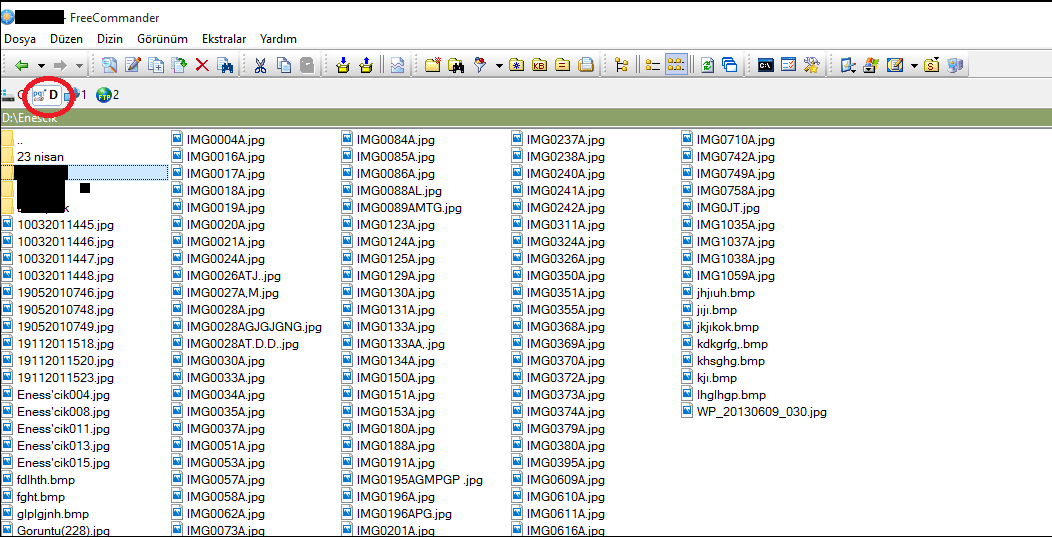This screenshot has height=537, width=1052.
Task: Click the folder tree view icon
Action: pyautogui.click(x=621, y=65)
